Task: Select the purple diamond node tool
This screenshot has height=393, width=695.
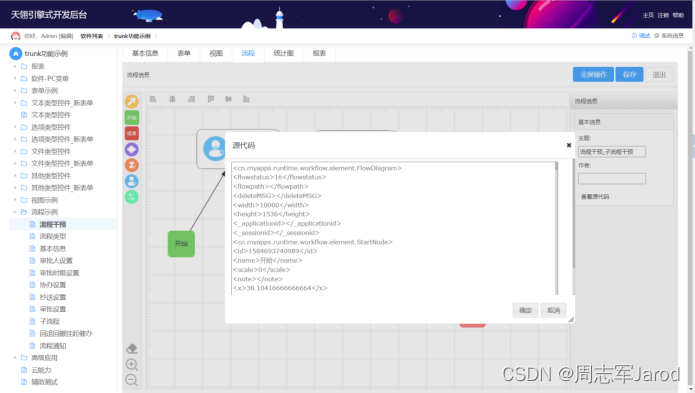Action: click(x=132, y=149)
